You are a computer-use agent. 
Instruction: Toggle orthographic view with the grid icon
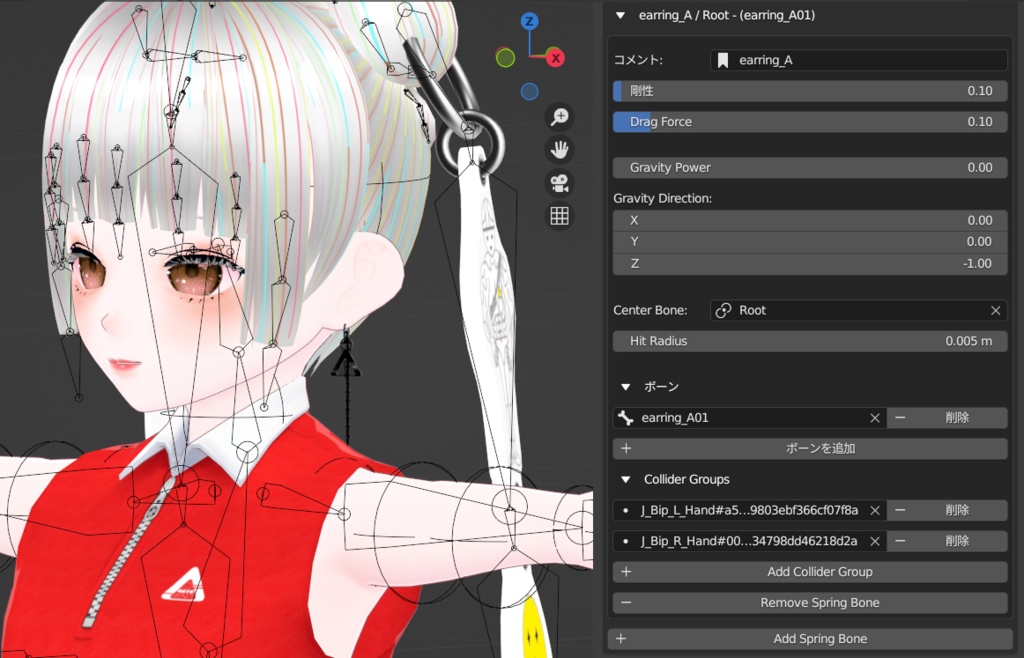tap(559, 215)
